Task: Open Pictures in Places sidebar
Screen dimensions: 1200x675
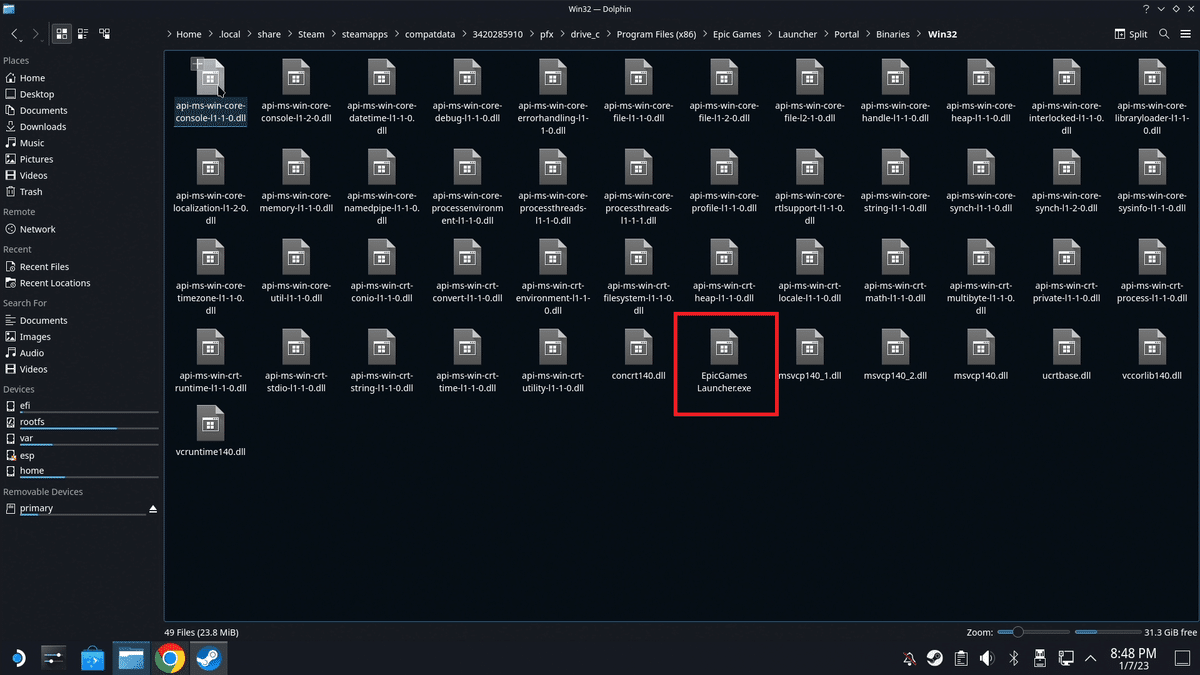Action: (36, 159)
